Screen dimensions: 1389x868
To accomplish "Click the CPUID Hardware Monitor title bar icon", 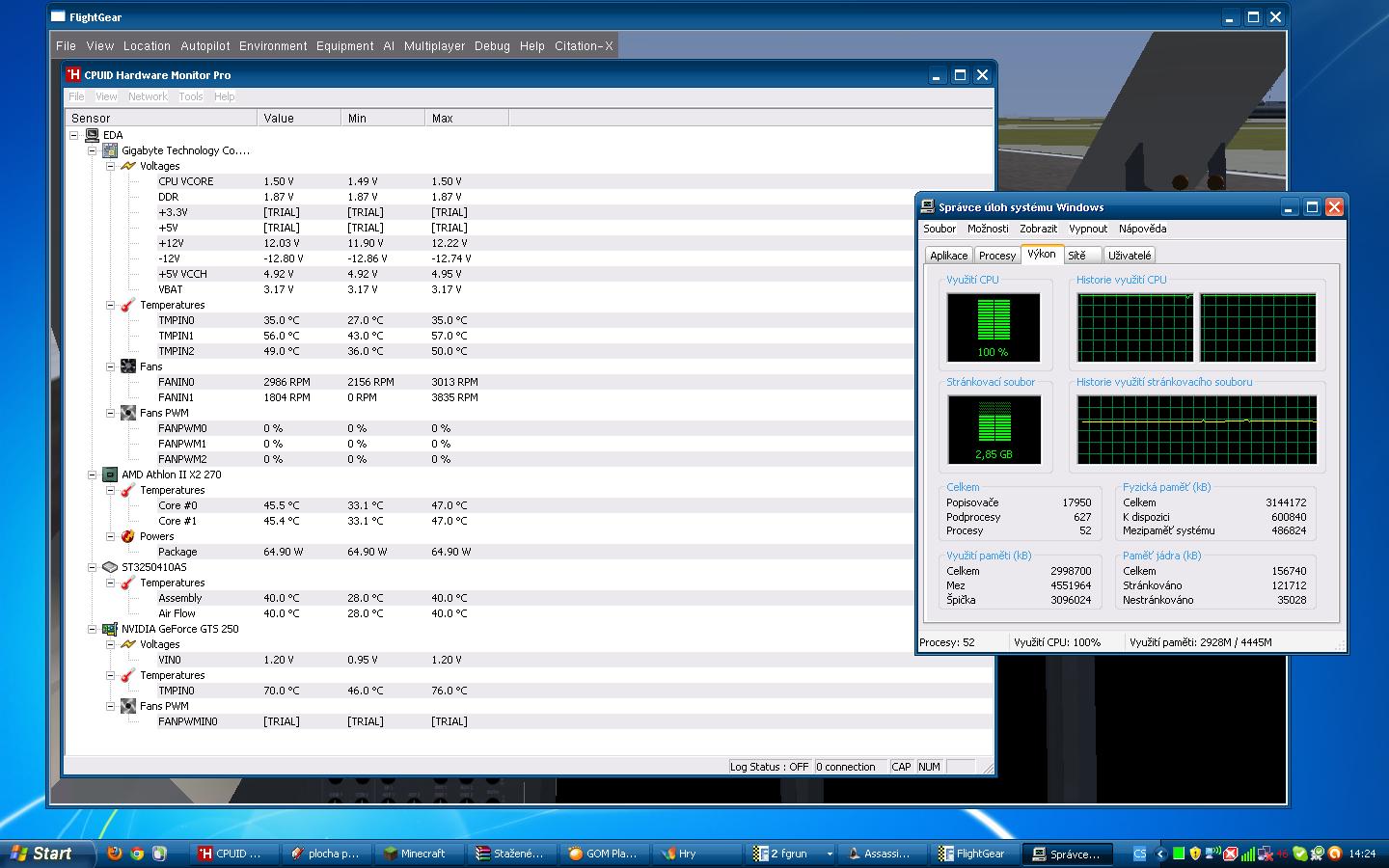I will (x=73, y=74).
